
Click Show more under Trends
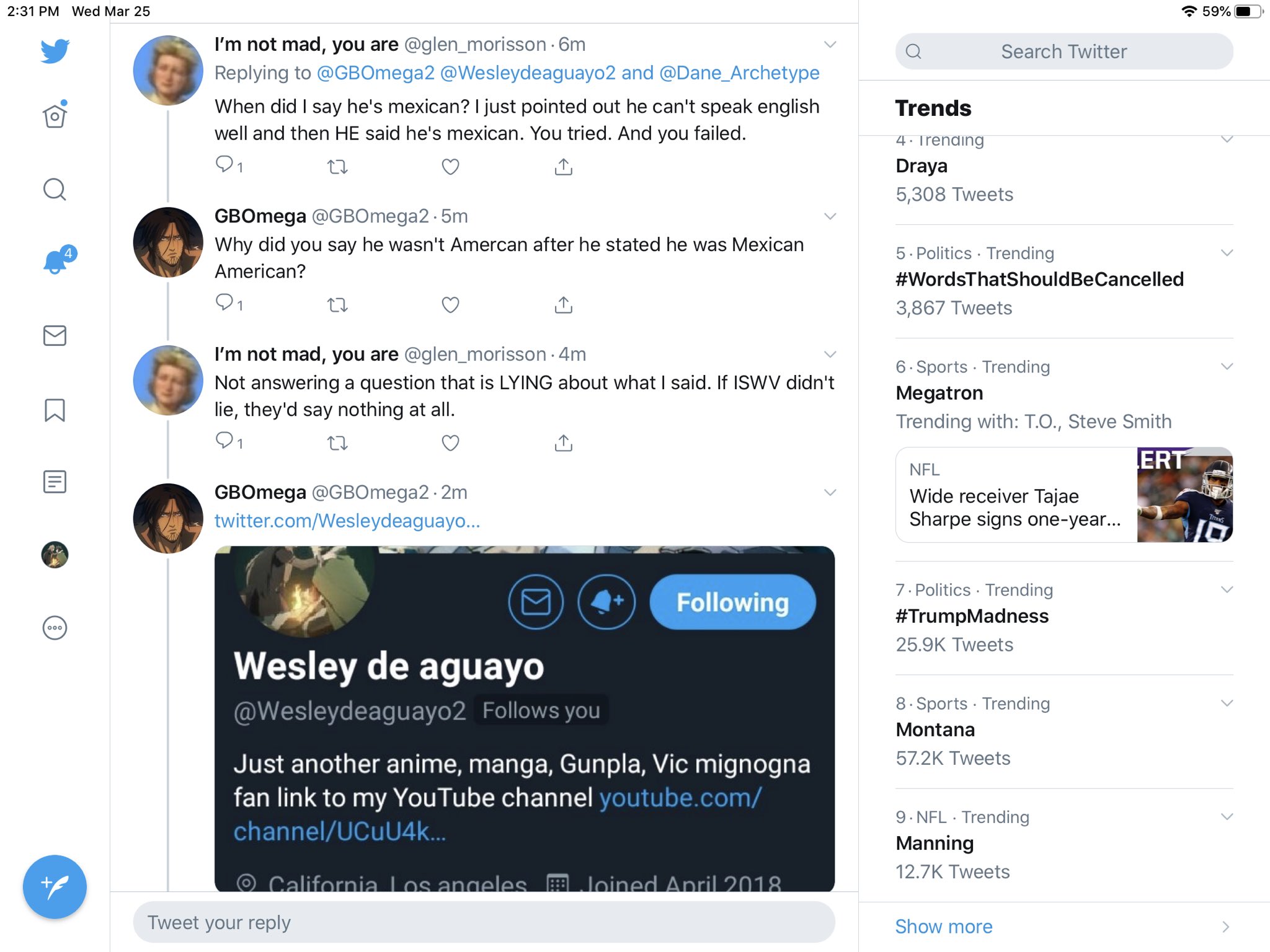tap(944, 927)
